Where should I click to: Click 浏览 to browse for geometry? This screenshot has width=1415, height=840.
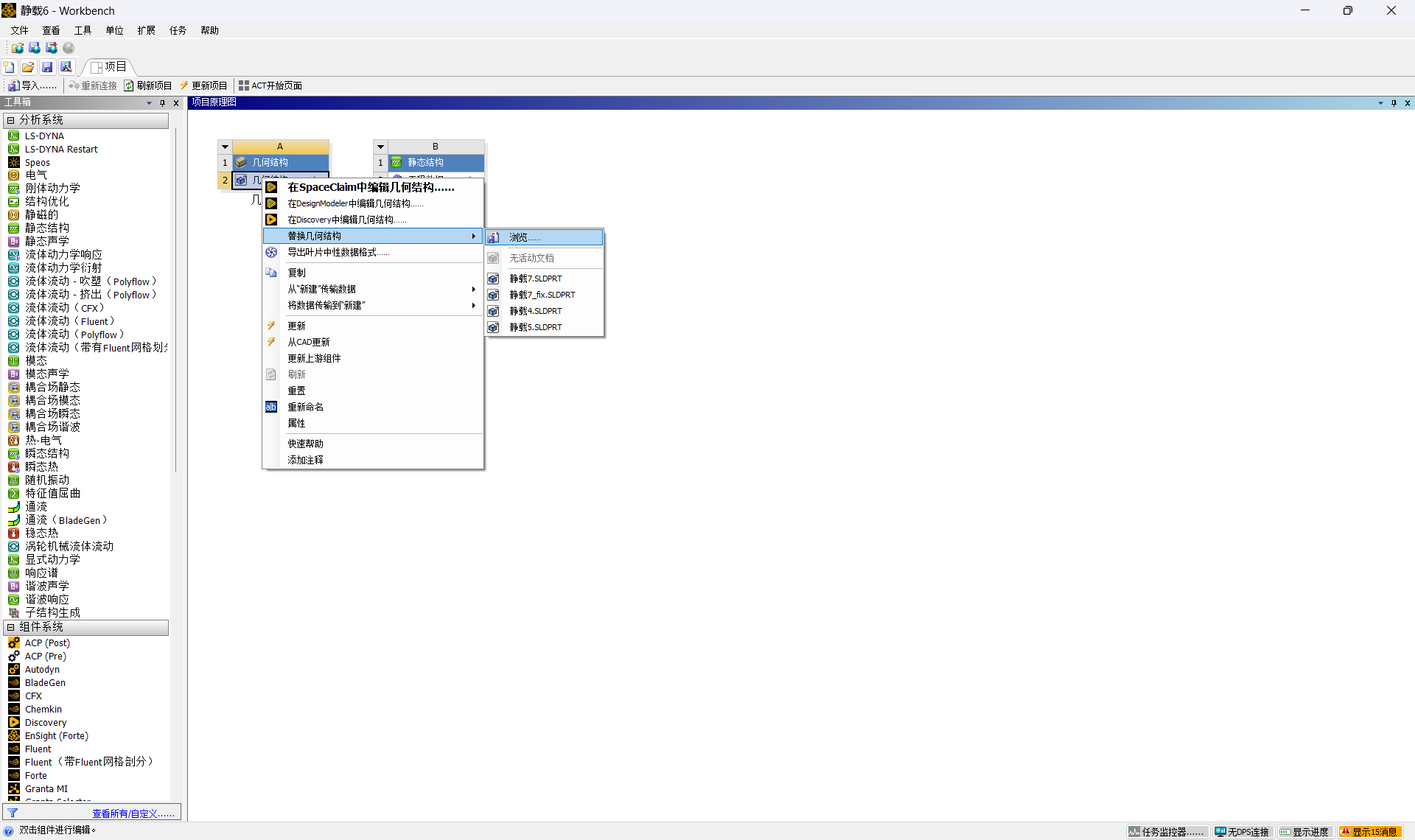click(544, 237)
